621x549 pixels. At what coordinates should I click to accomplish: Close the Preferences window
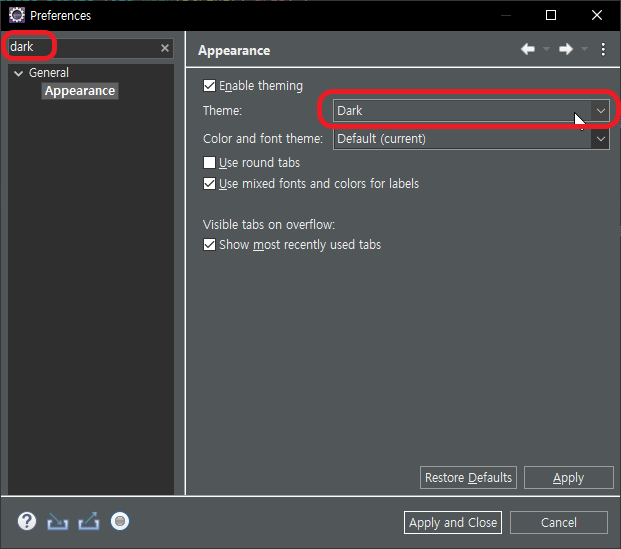pos(597,15)
